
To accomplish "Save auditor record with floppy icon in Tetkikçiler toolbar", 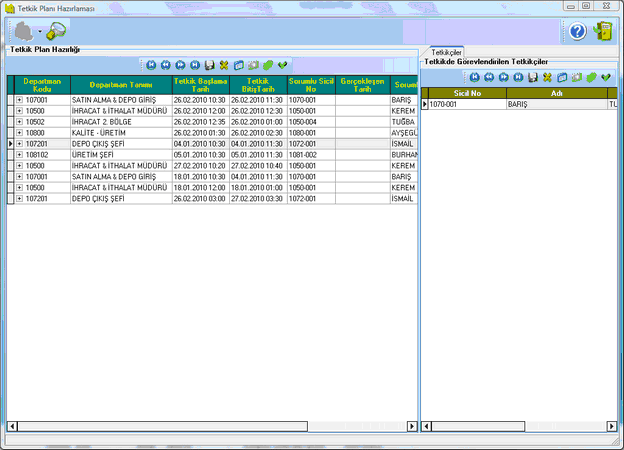I will (533, 77).
